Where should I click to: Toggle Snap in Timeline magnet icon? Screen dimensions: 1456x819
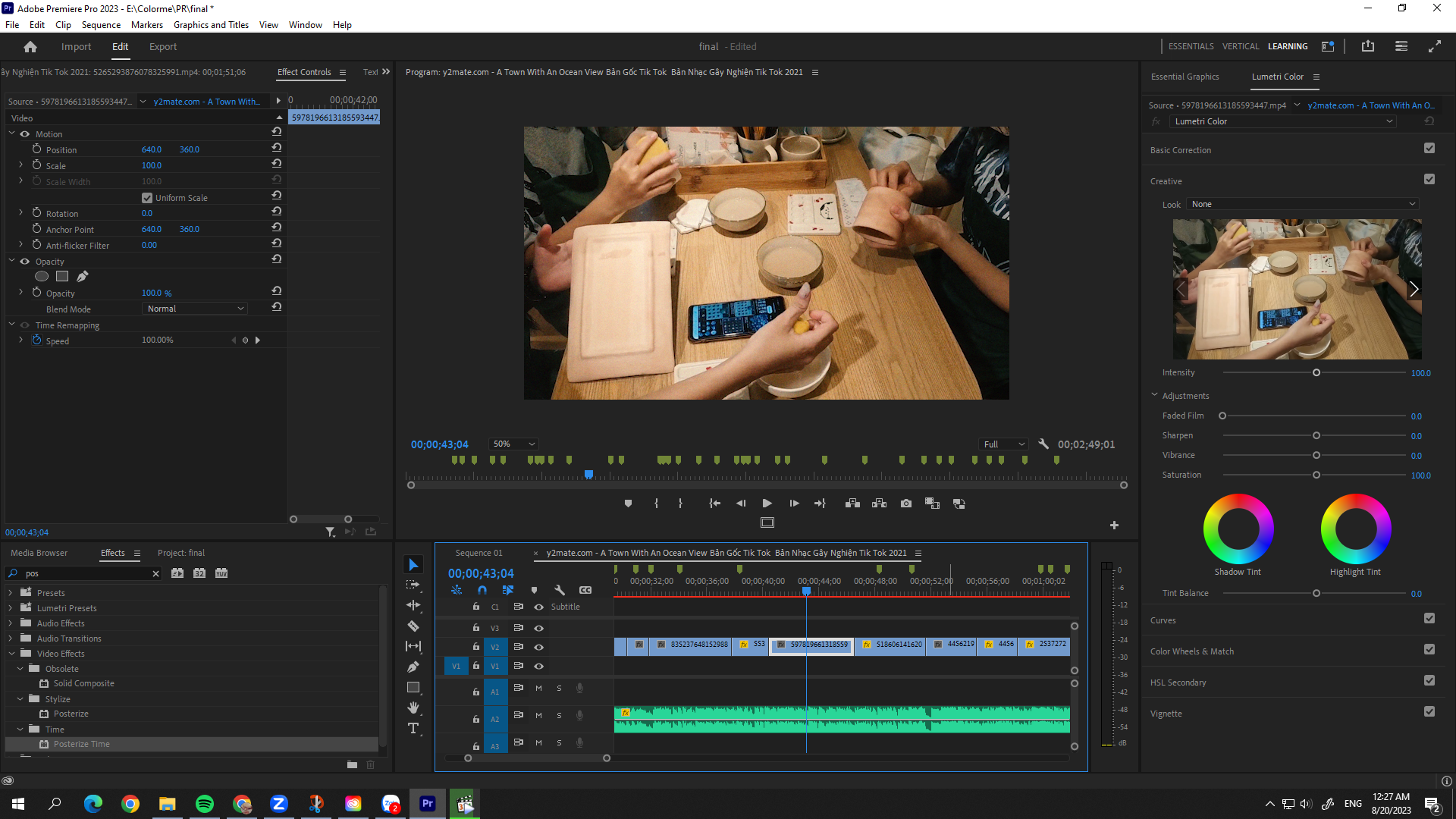pyautogui.click(x=482, y=590)
